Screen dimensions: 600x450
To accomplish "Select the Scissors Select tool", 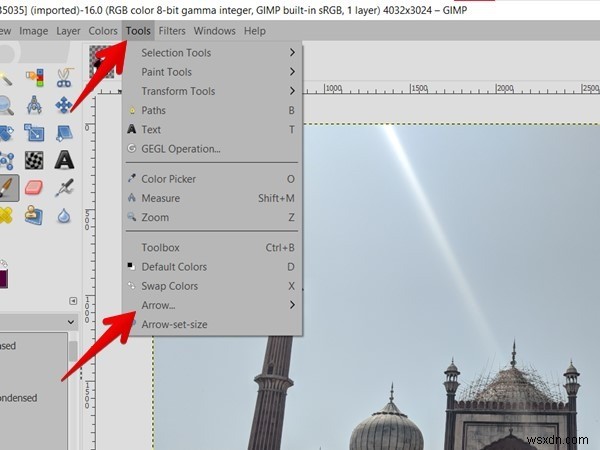I will point(64,78).
